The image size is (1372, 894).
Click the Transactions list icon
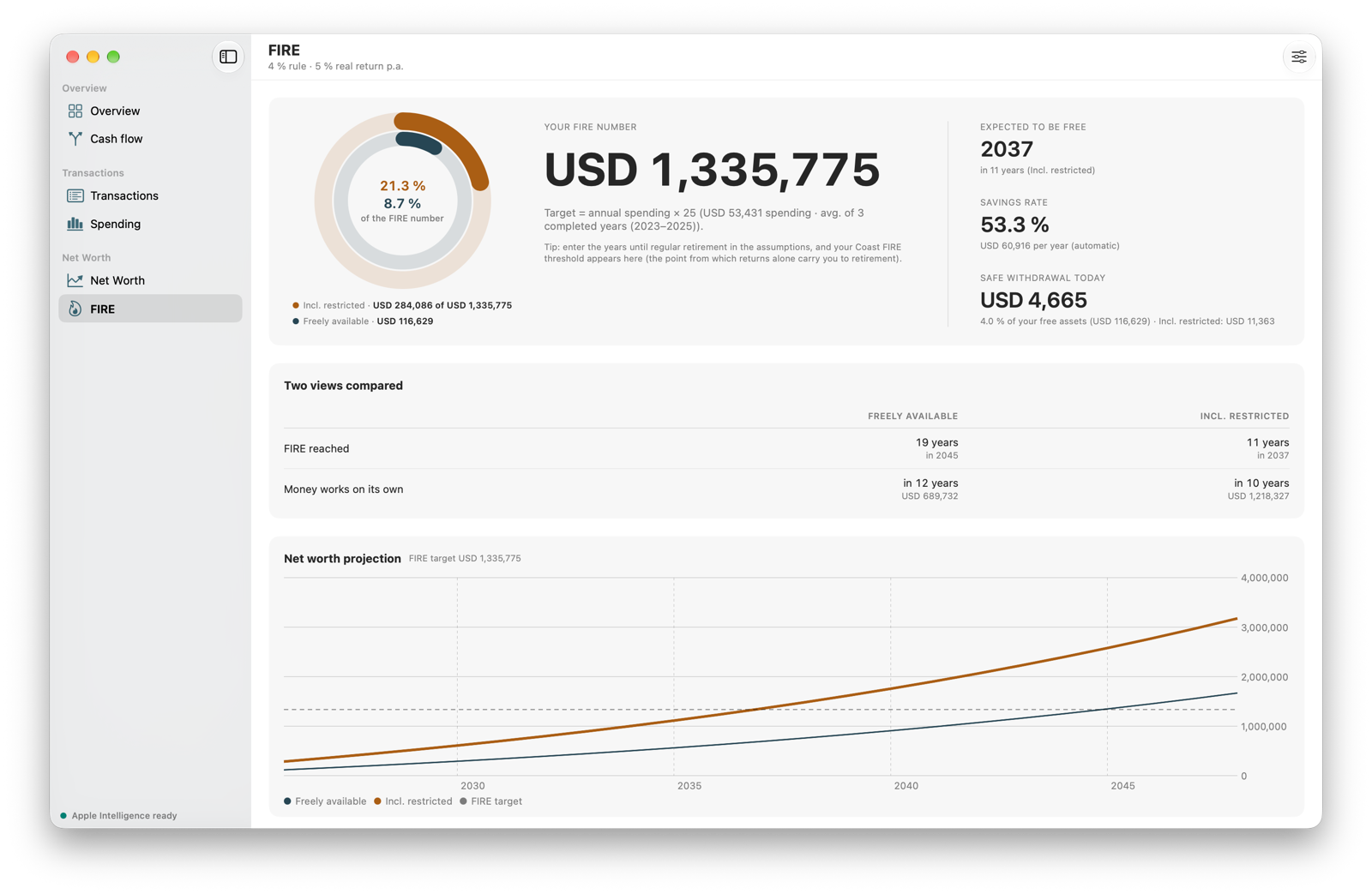75,195
